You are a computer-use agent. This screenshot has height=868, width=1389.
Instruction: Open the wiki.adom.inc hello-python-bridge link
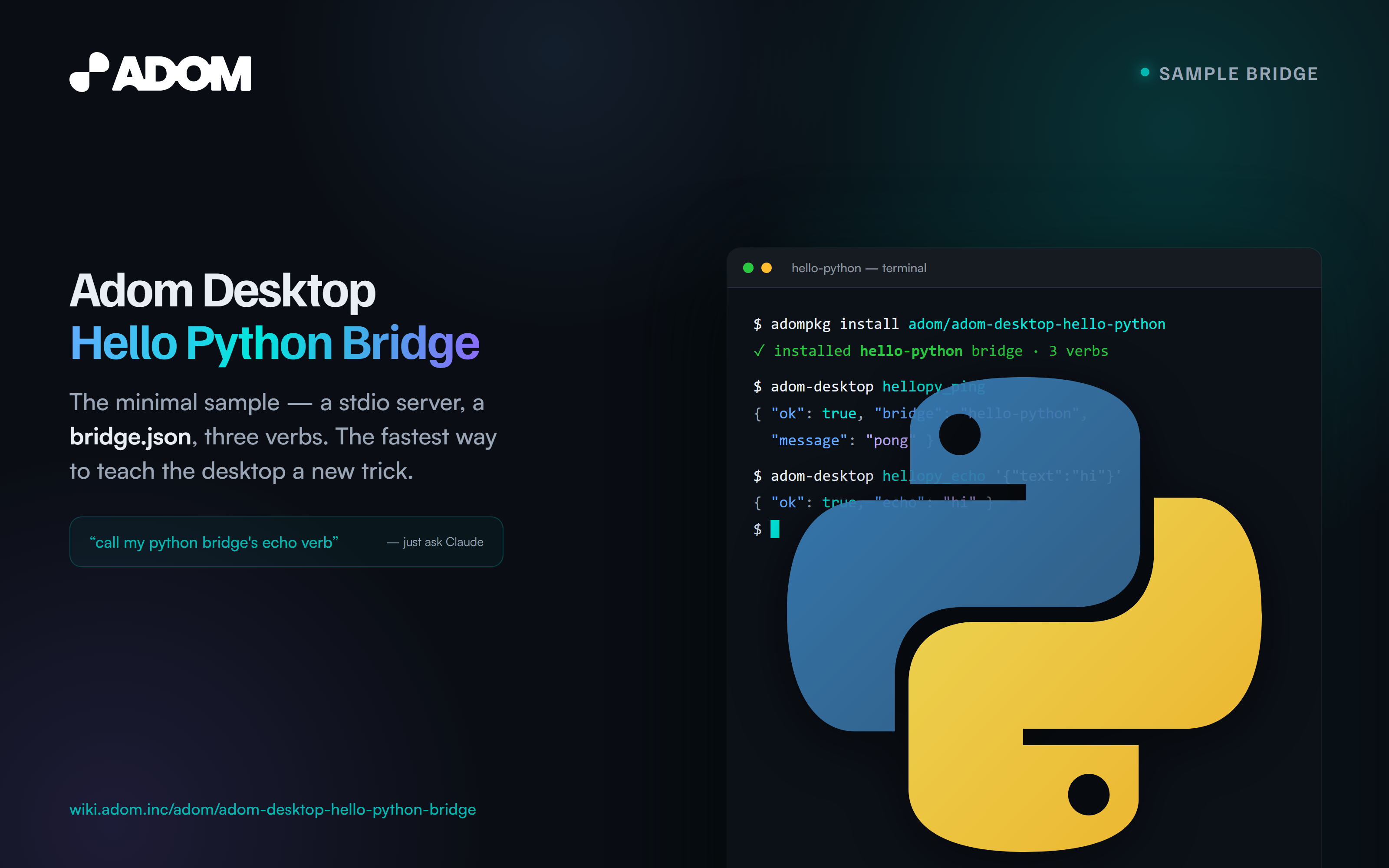tap(273, 809)
